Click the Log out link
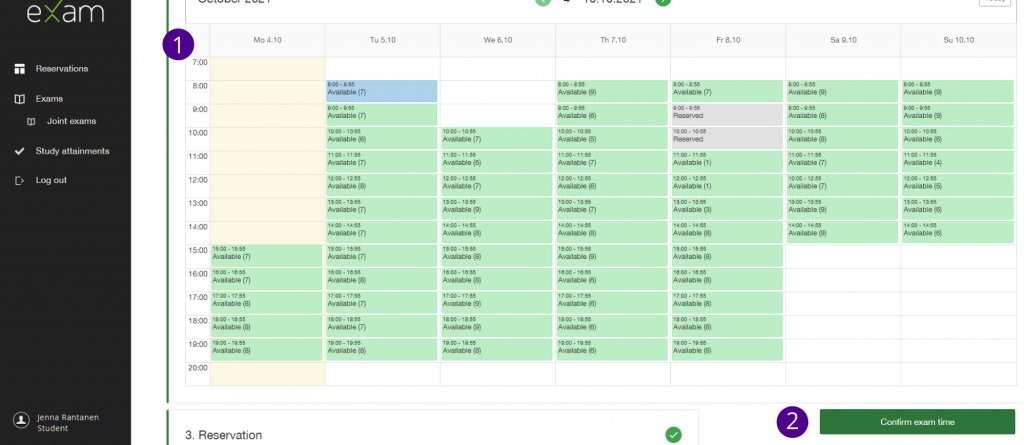Image resolution: width=1024 pixels, height=445 pixels. 51,180
